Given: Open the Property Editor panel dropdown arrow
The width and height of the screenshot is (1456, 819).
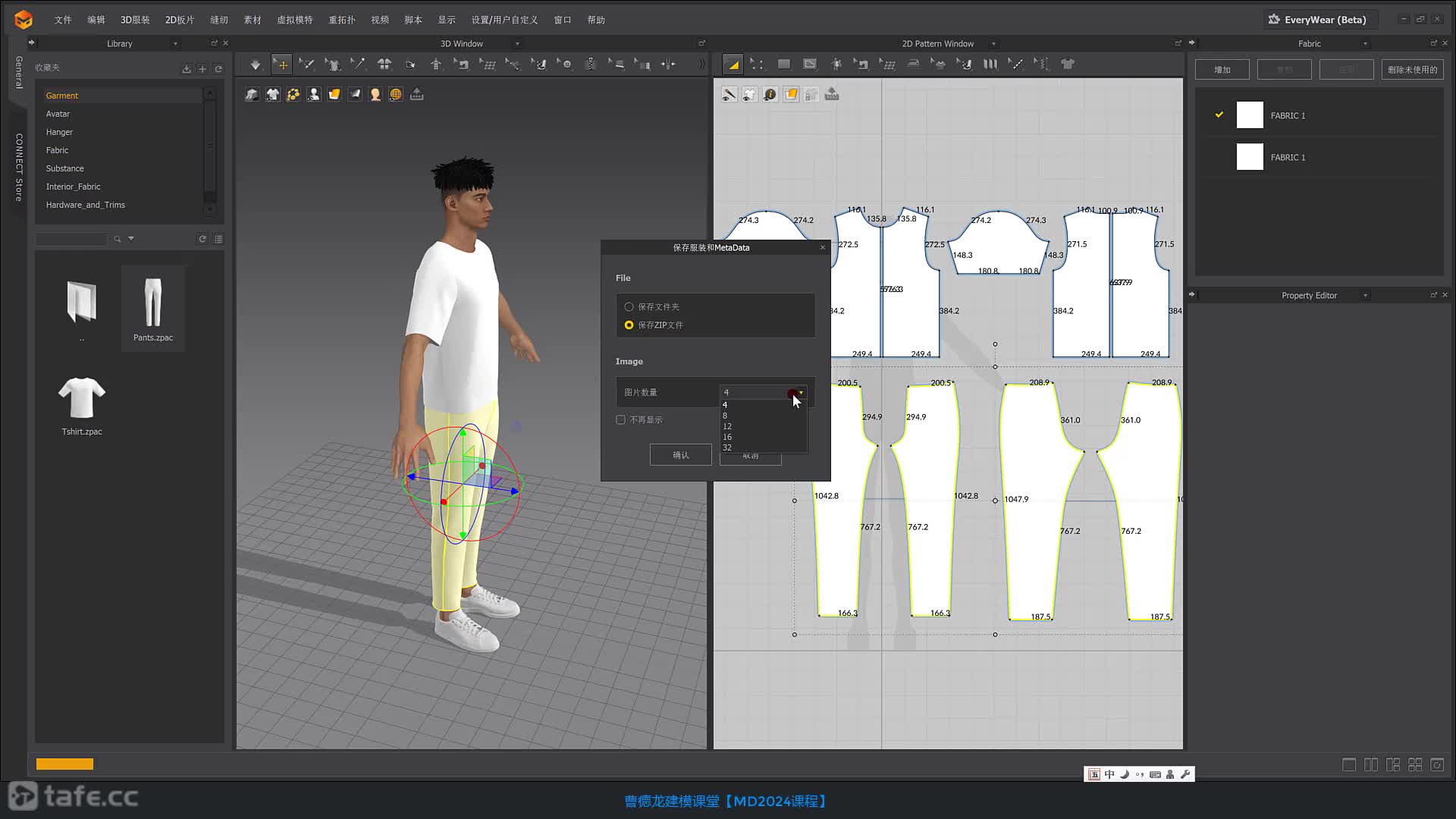Looking at the screenshot, I should point(1365,296).
